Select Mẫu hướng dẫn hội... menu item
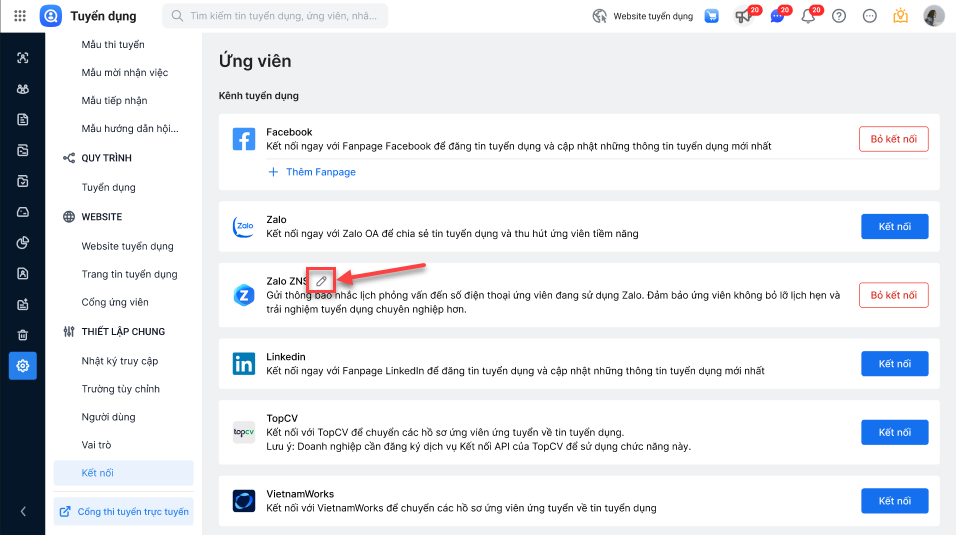The width and height of the screenshot is (956, 535). tap(130, 129)
